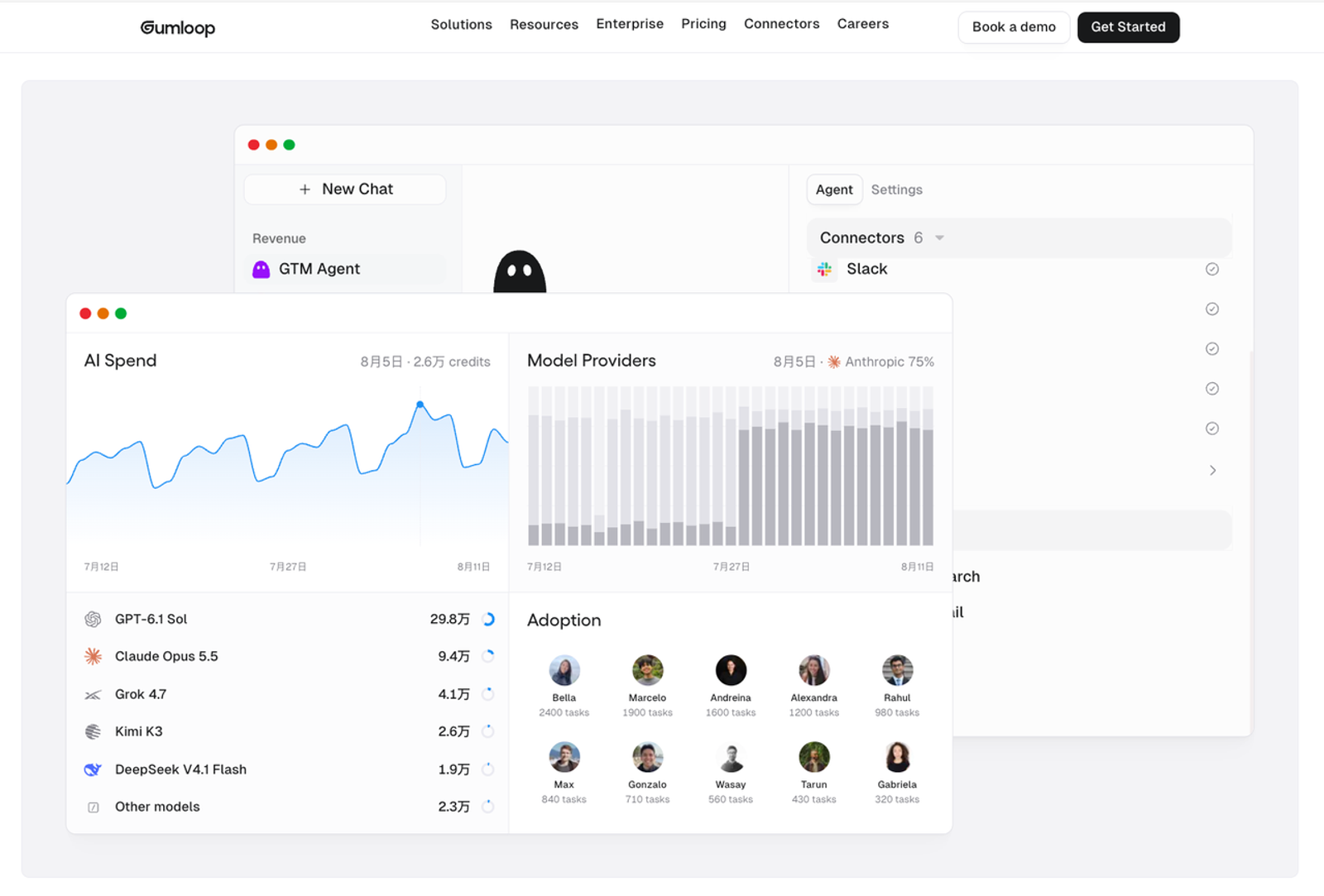Collapse the Connectors 6 dropdown arrow
The height and width of the screenshot is (896, 1324).
point(939,238)
